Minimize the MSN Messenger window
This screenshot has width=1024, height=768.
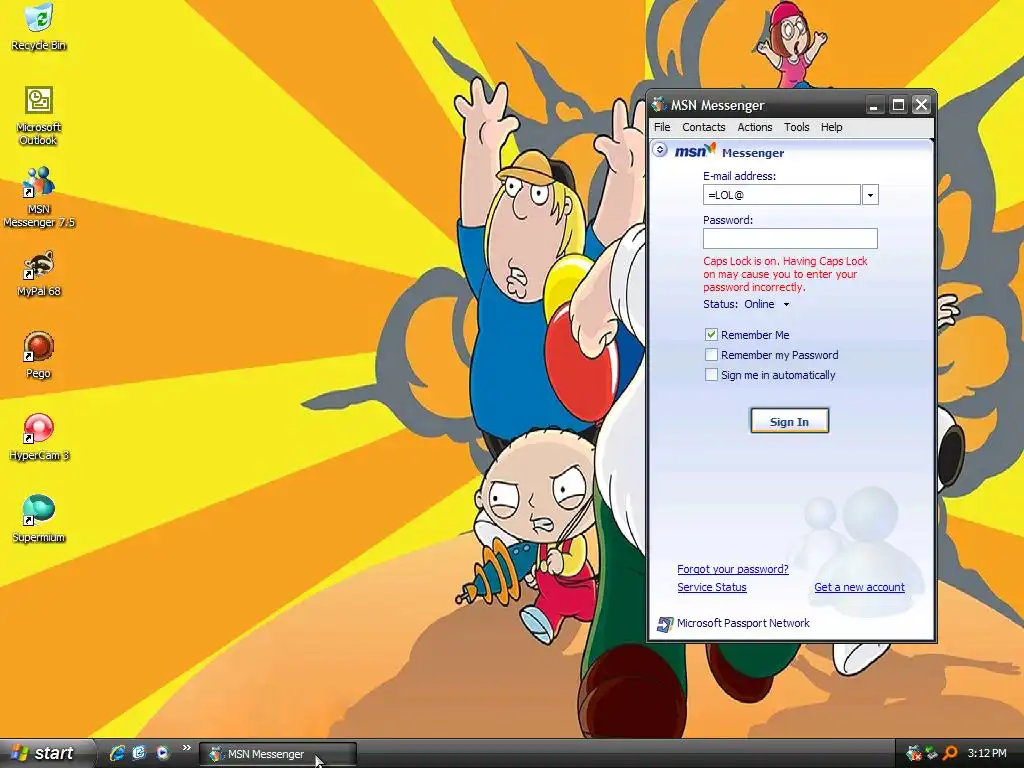click(874, 104)
